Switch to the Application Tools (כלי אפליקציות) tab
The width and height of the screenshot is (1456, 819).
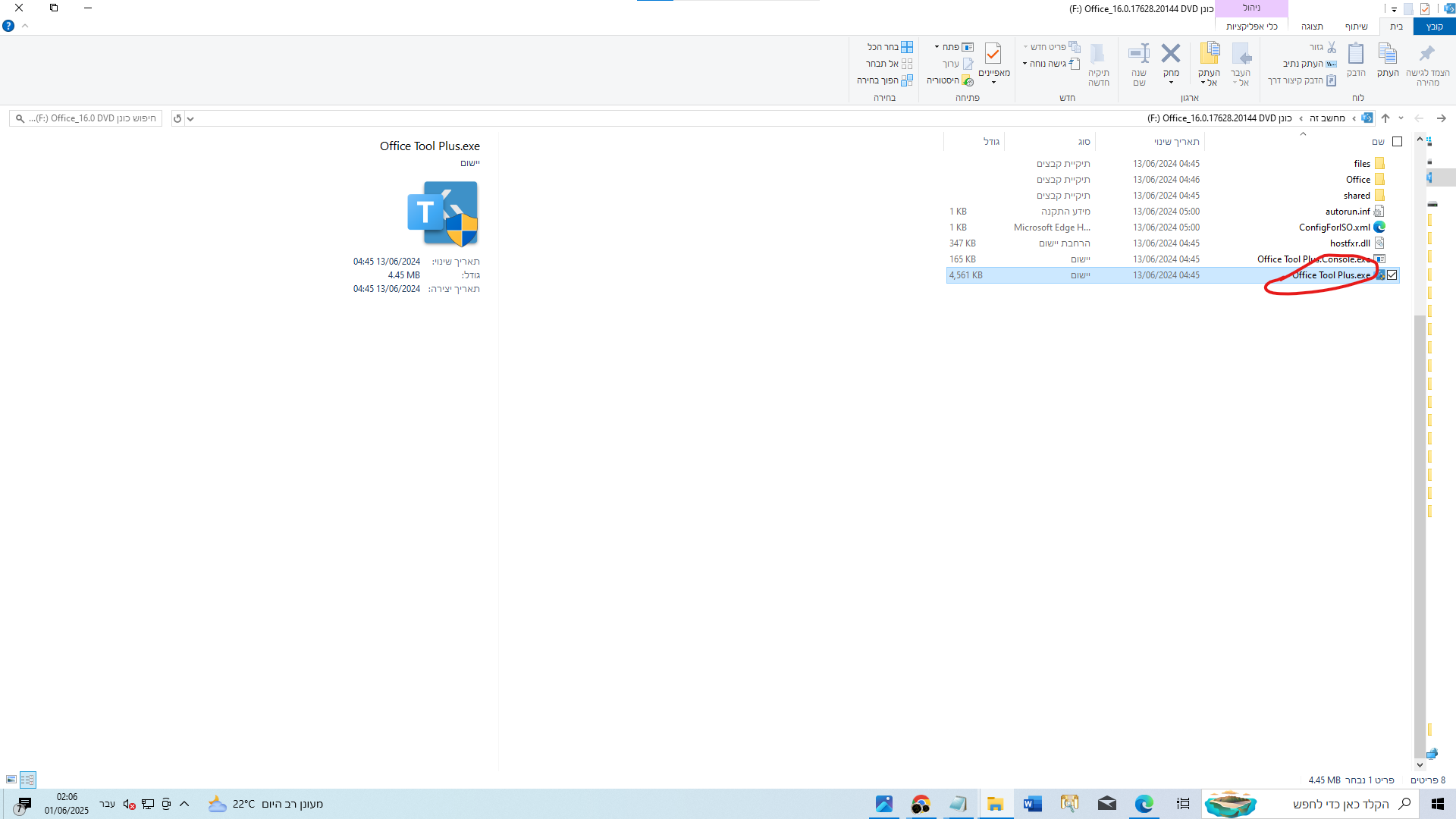coord(1251,27)
